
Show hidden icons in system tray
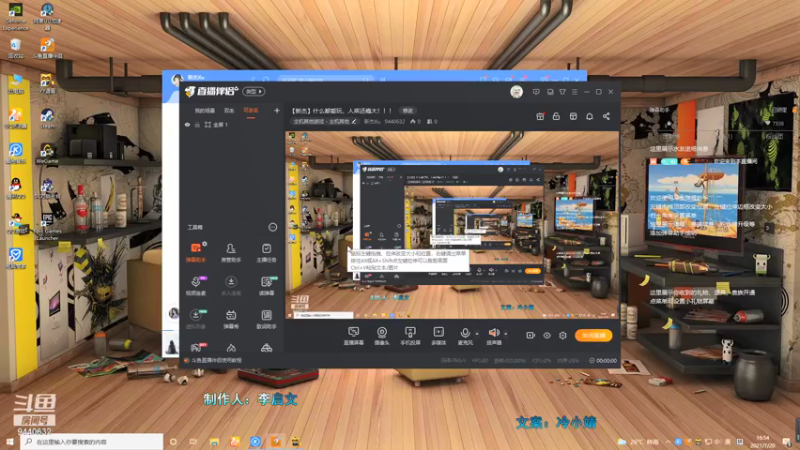pyautogui.click(x=667, y=441)
